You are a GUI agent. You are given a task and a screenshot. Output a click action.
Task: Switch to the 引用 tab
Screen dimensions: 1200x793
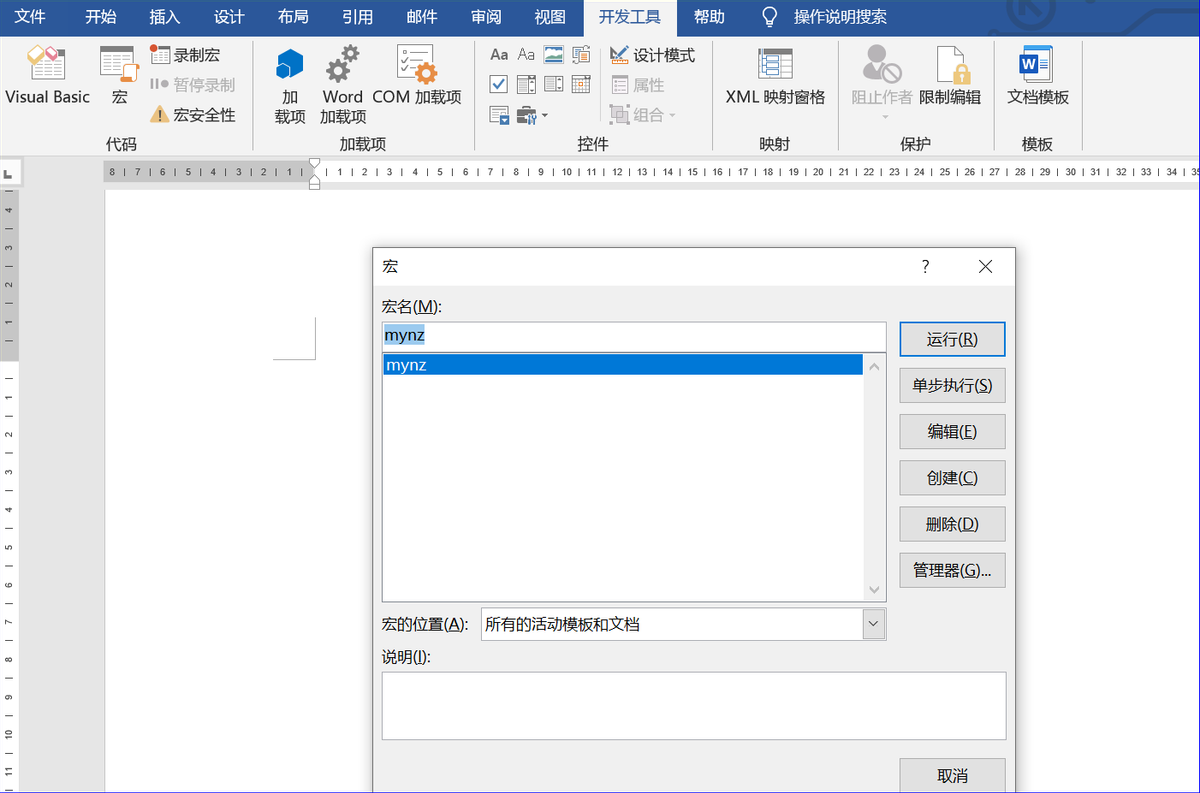point(357,17)
